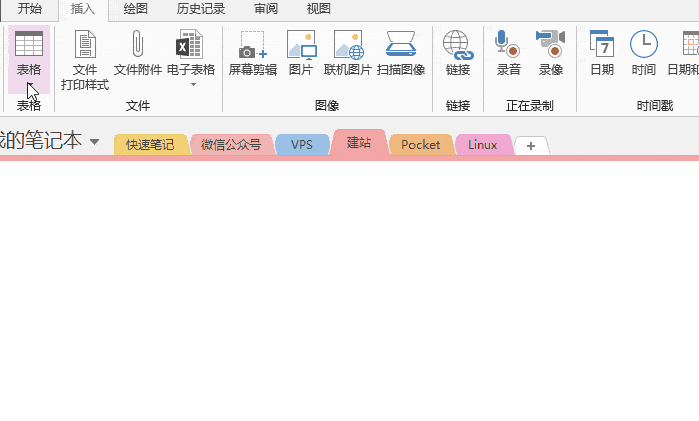The image size is (699, 421).
Task: Add a new section with plus tab
Action: point(531,146)
